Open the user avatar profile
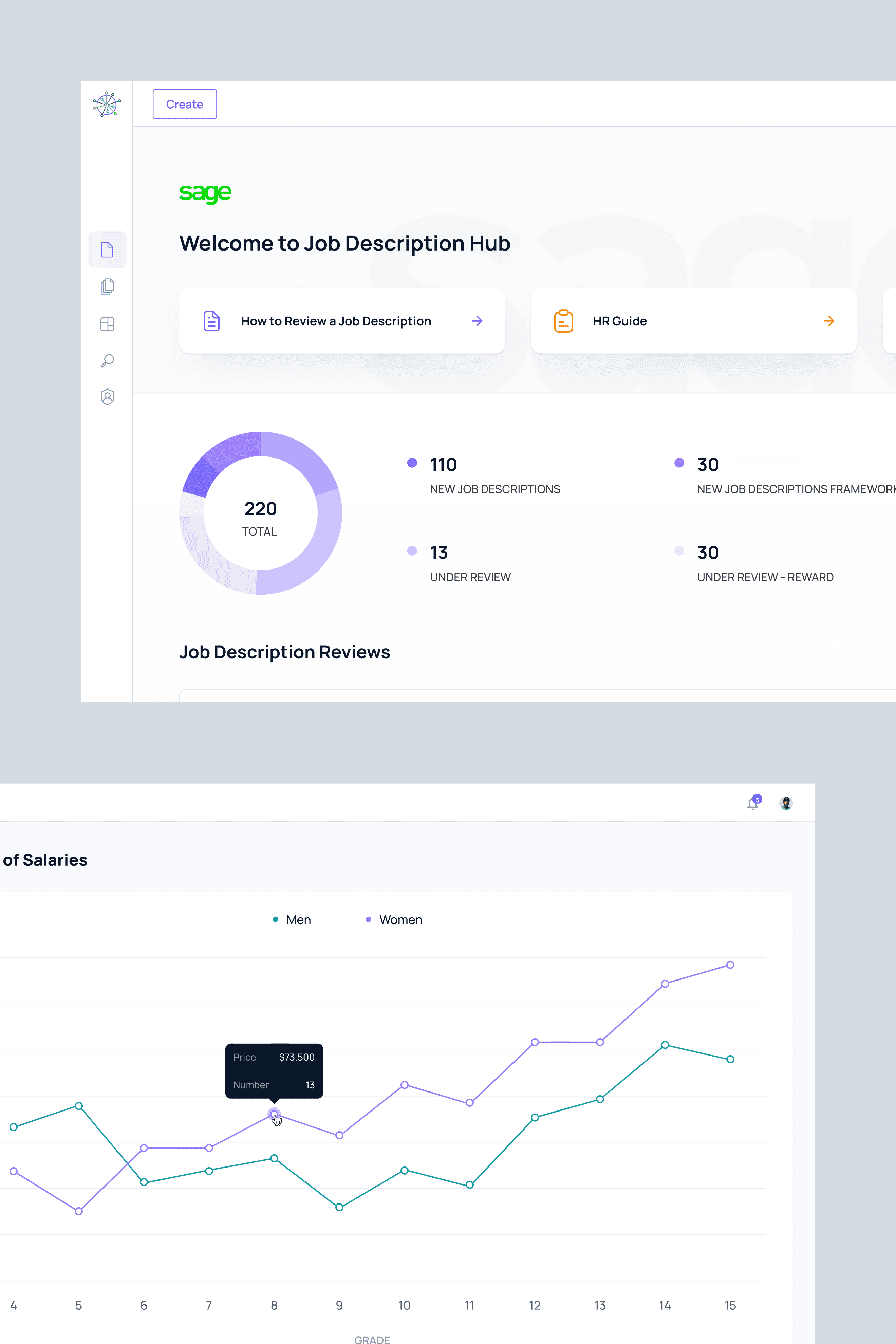The width and height of the screenshot is (896, 1344). click(786, 803)
